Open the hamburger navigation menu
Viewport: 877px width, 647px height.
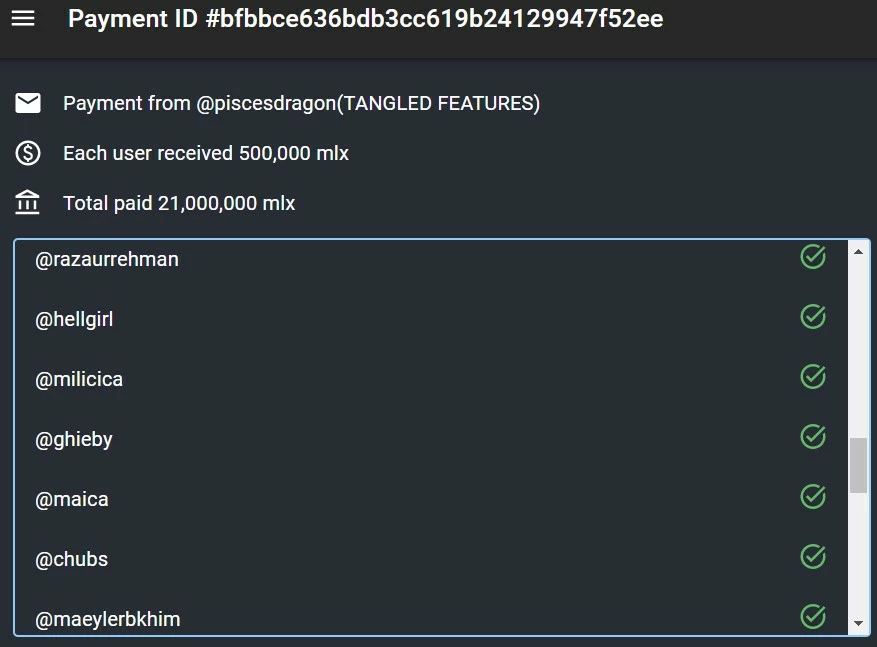[x=23, y=18]
